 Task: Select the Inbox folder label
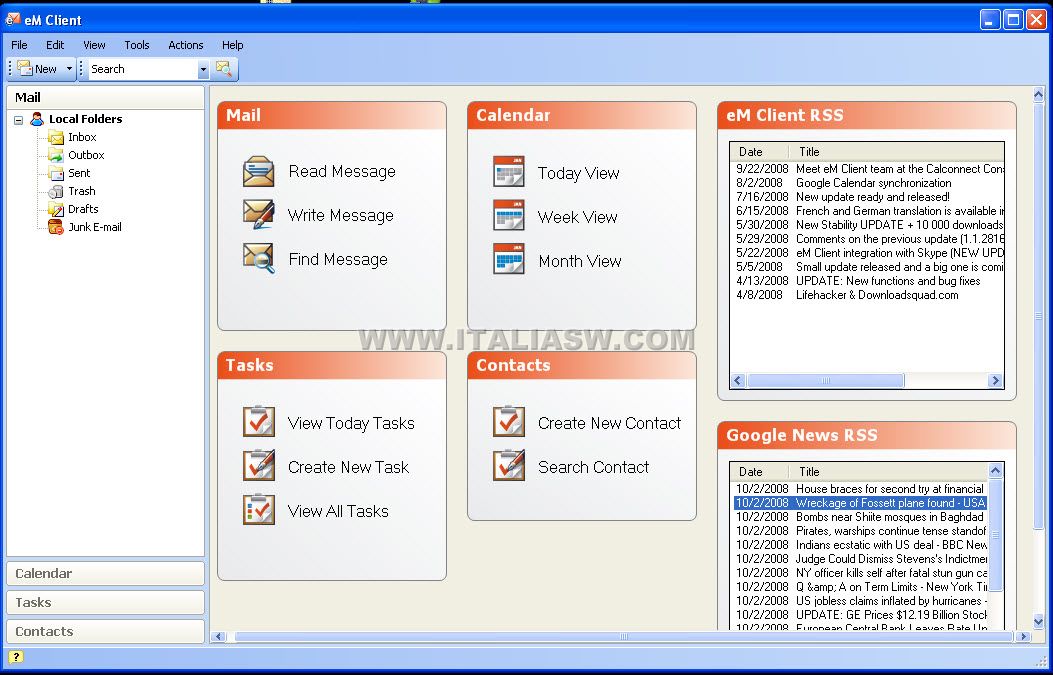click(x=82, y=137)
